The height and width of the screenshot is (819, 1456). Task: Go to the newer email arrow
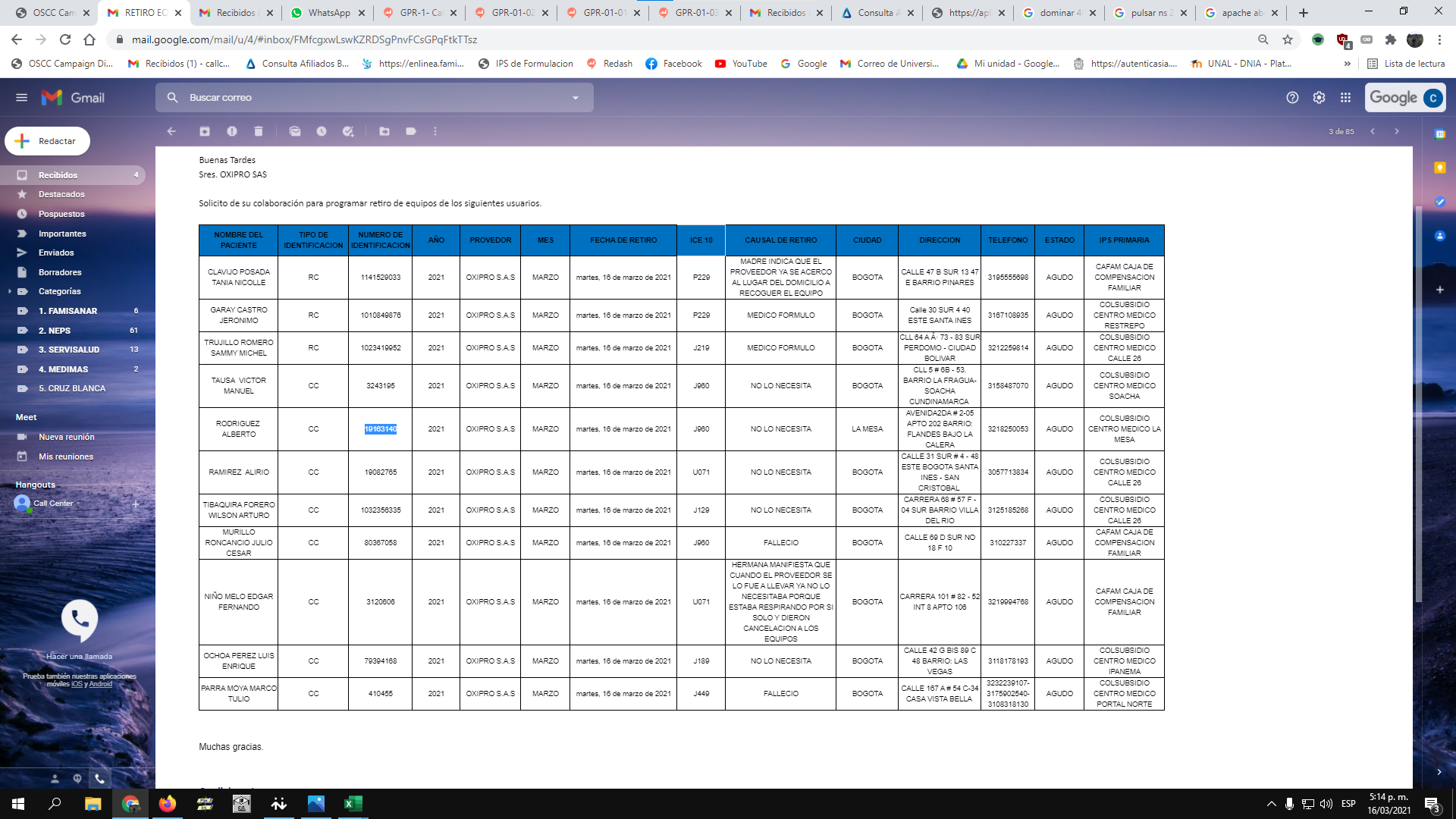coord(1373,131)
